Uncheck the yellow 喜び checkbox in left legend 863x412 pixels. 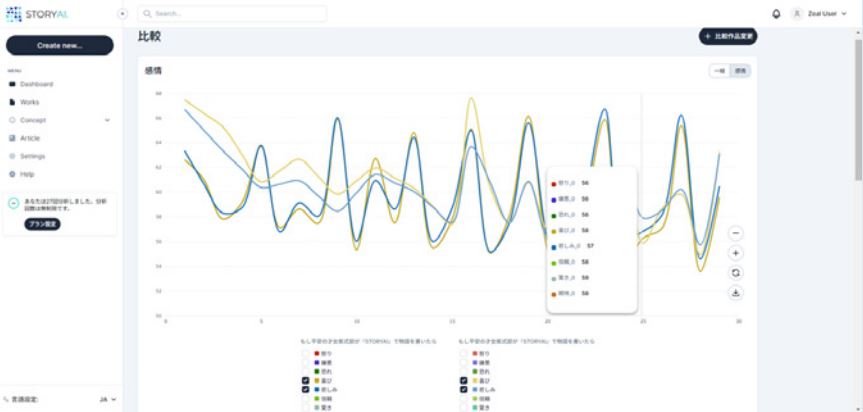[305, 380]
